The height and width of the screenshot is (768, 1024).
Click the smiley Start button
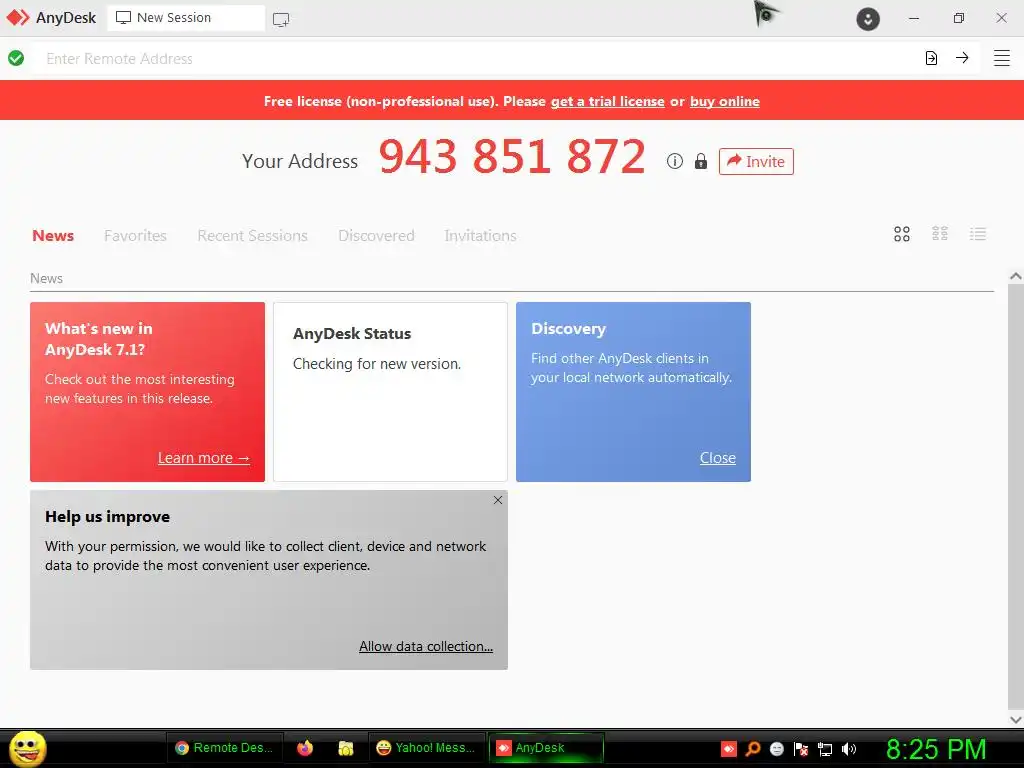27,748
